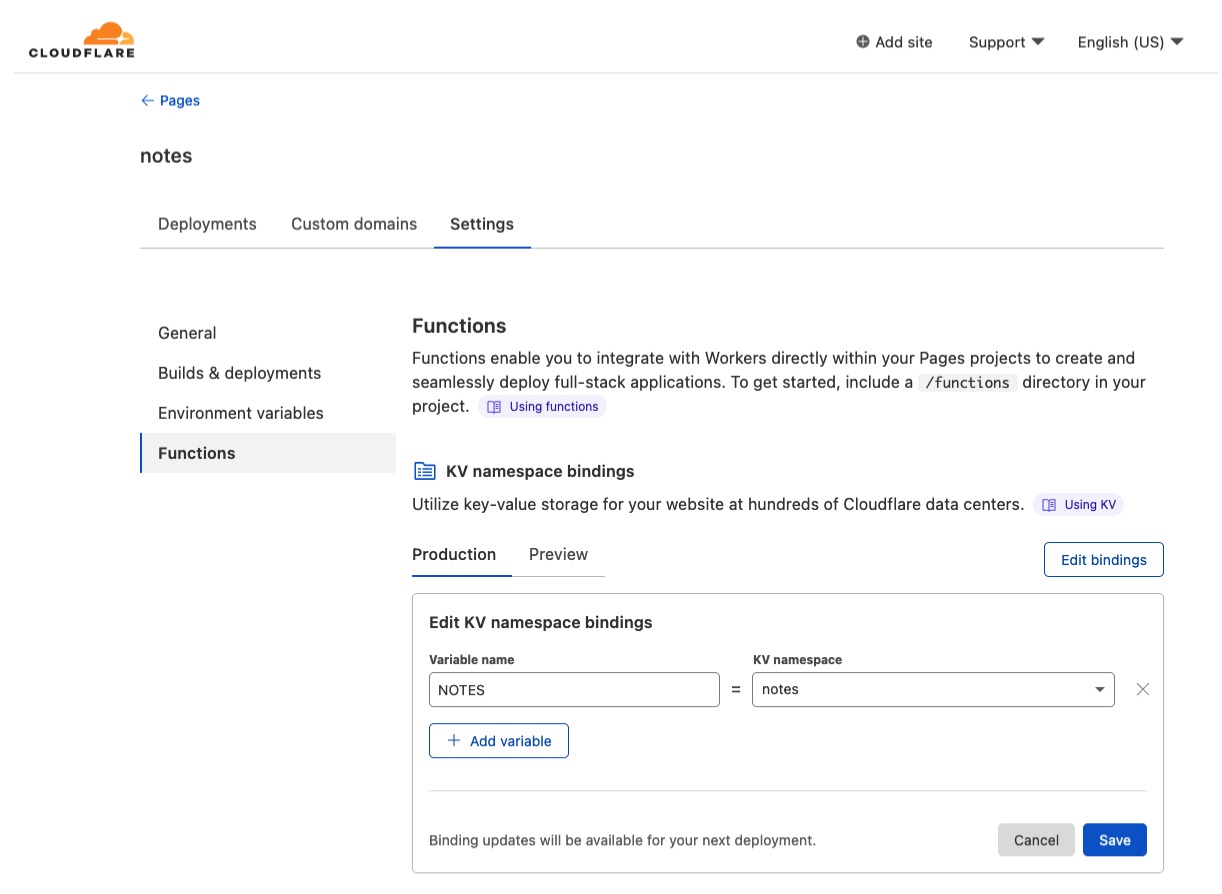Open the English (US) language dropdown
The image size is (1222, 894).
coord(1130,42)
